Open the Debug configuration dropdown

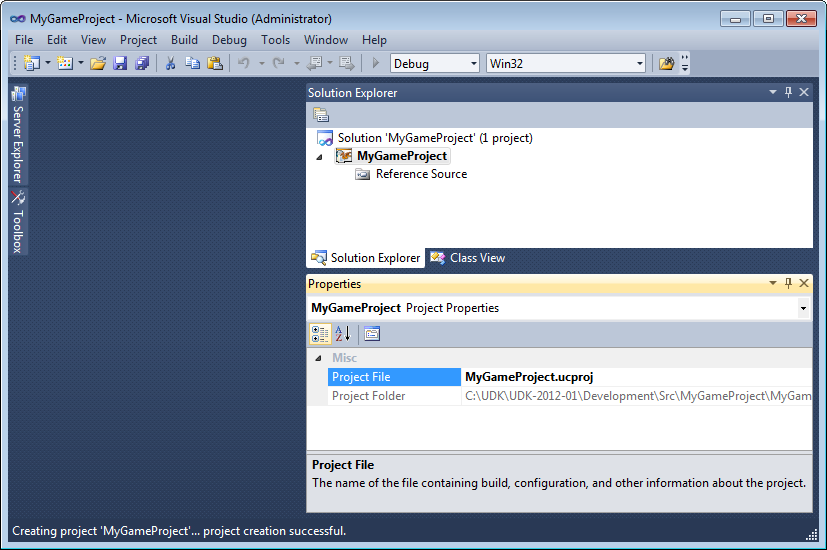(474, 64)
